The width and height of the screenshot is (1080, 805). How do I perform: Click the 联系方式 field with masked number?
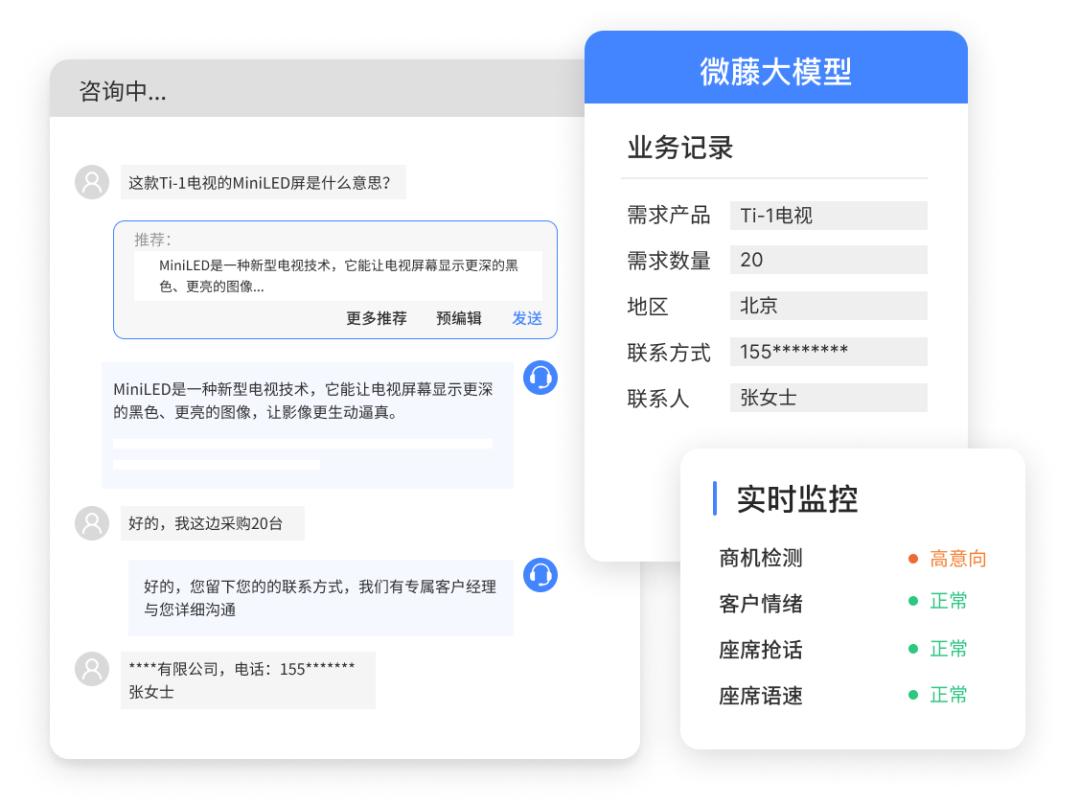[827, 352]
